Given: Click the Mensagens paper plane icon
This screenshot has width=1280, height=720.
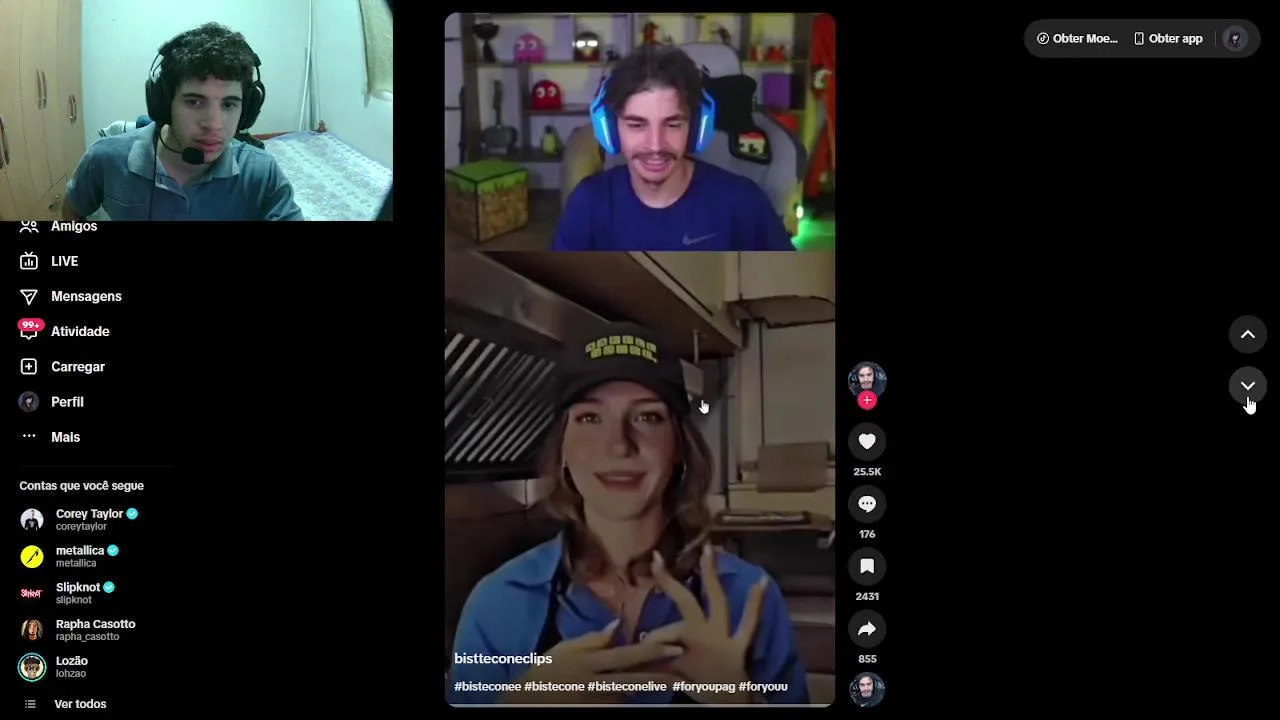Looking at the screenshot, I should pyautogui.click(x=29, y=297).
